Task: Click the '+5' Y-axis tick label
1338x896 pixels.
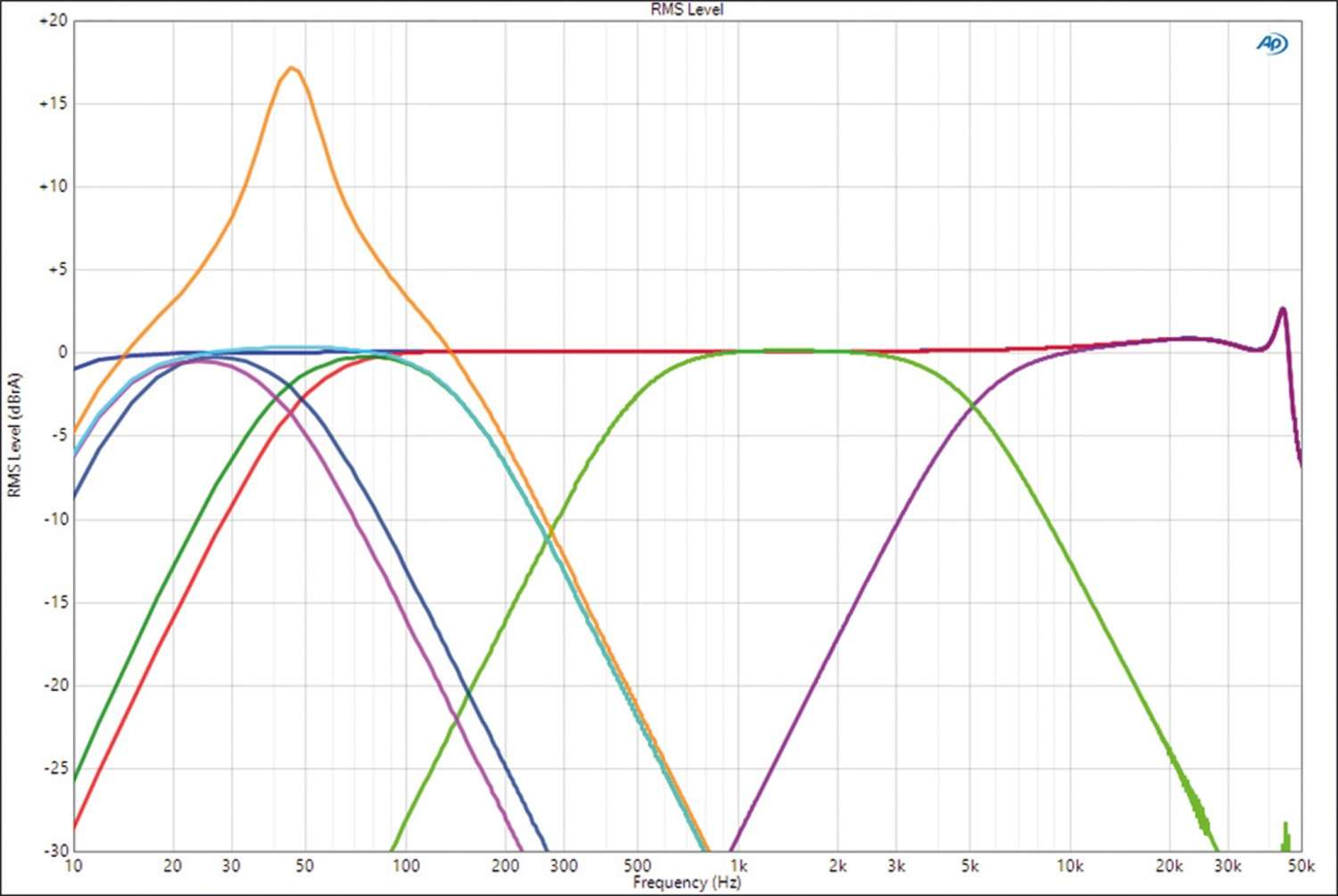Action: [x=57, y=269]
